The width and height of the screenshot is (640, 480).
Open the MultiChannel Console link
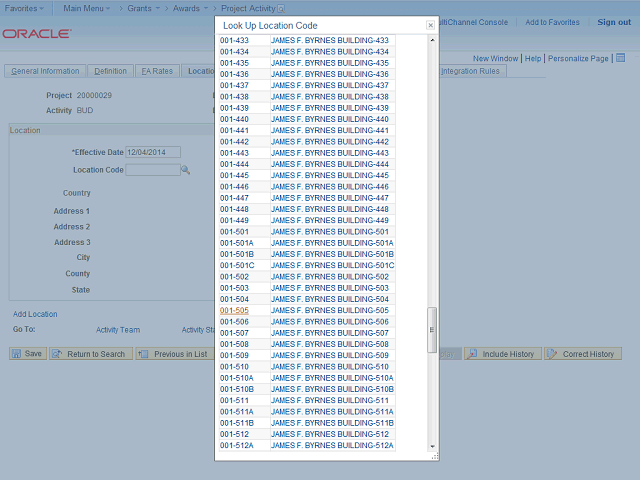coord(473,22)
